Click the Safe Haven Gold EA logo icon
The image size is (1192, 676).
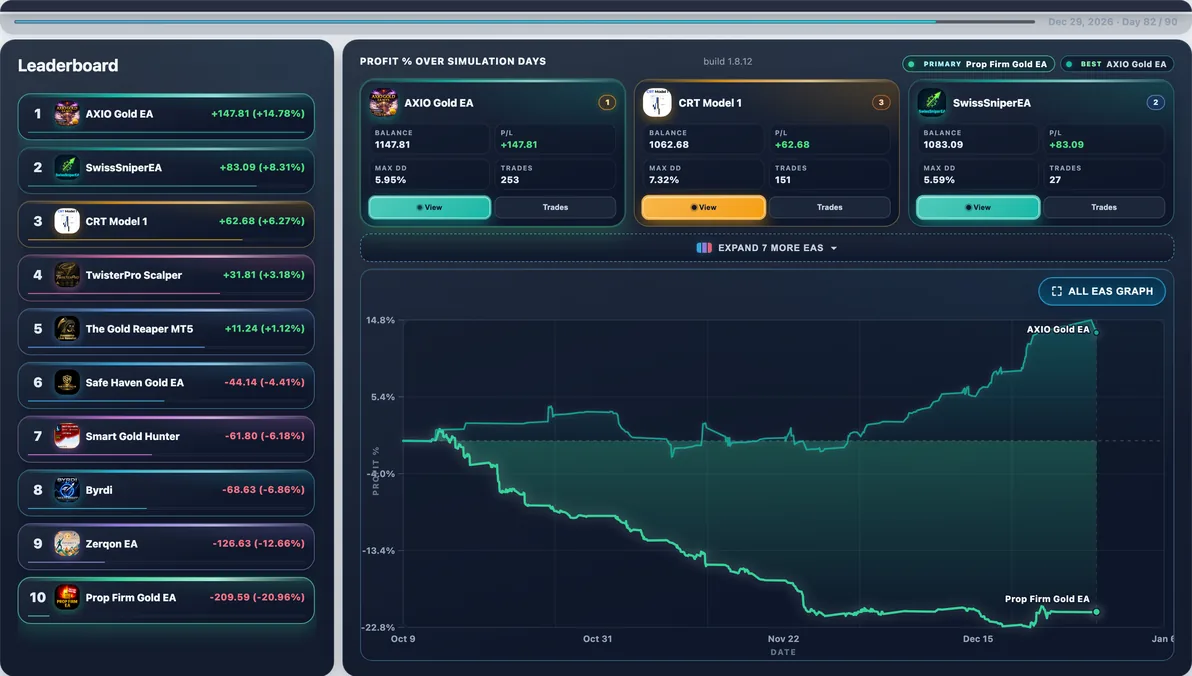coord(67,382)
